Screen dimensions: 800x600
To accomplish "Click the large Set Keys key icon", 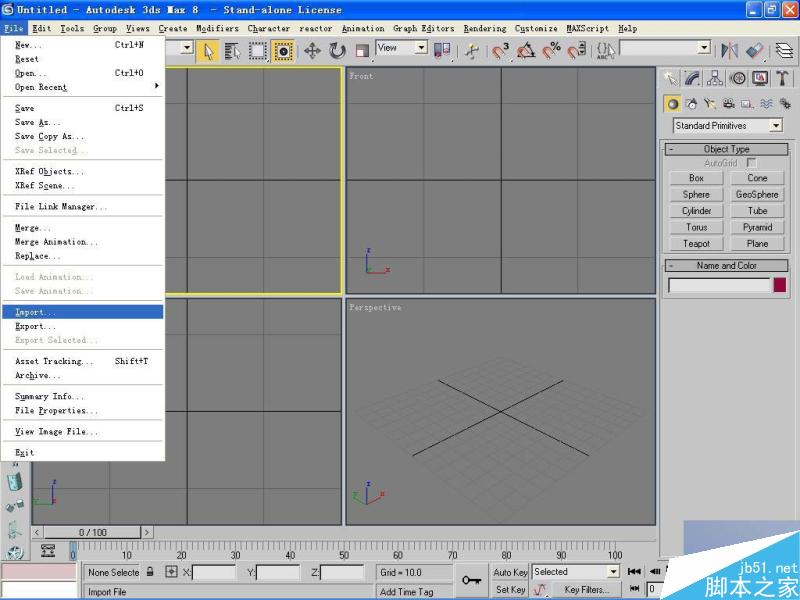I will pyautogui.click(x=471, y=580).
